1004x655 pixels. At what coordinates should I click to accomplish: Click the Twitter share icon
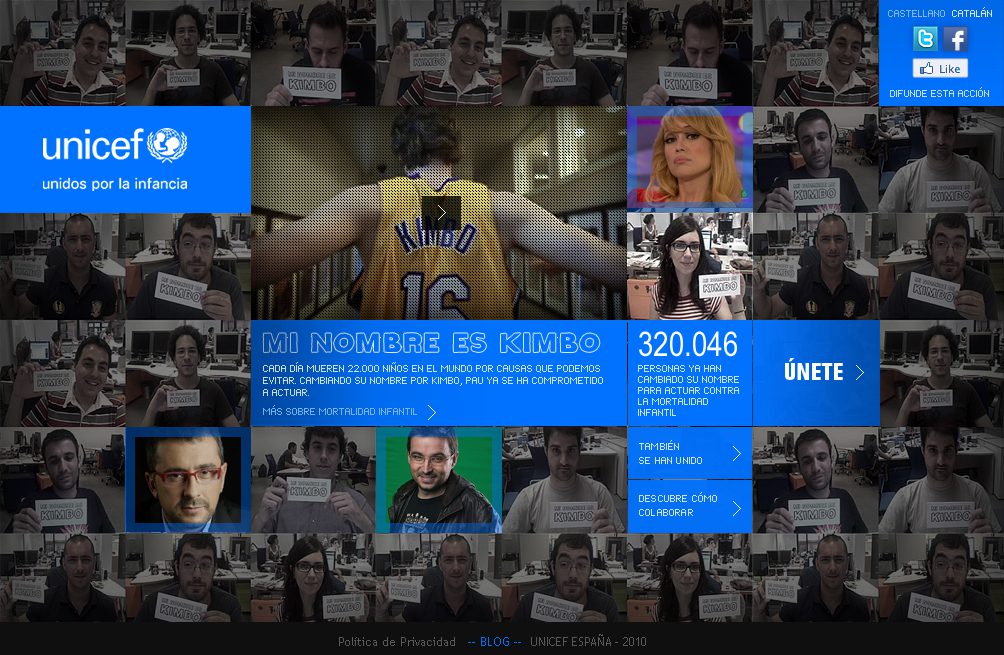pyautogui.click(x=925, y=39)
